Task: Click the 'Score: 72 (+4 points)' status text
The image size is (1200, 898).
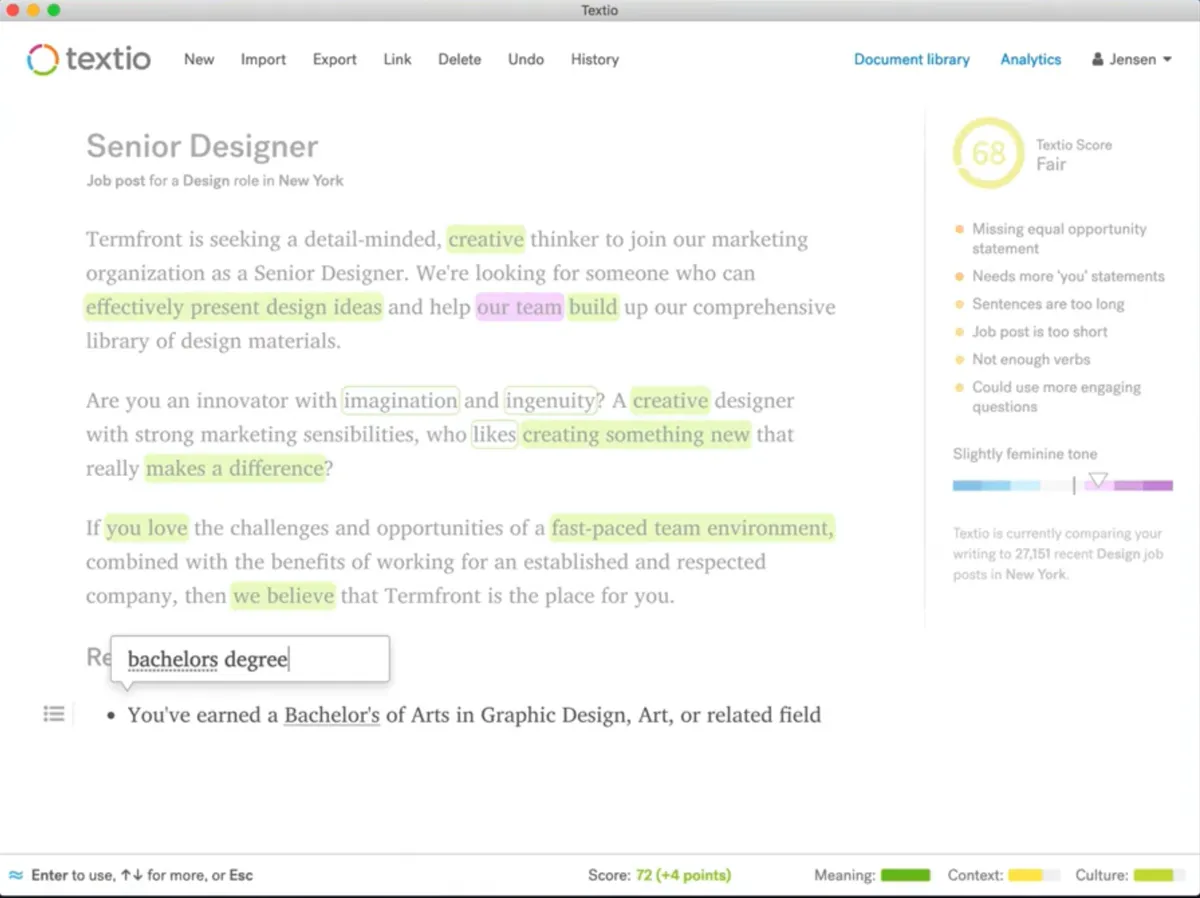Action: 659,875
